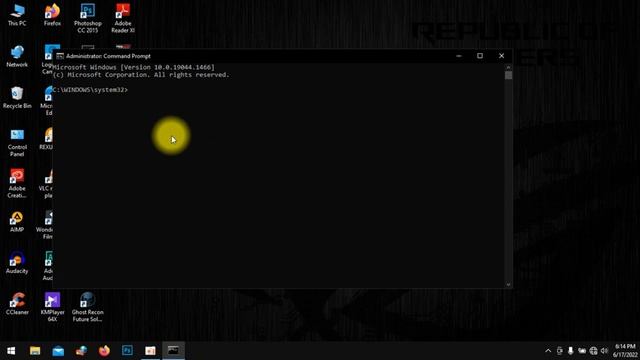This screenshot has height=360, width=640.
Task: Open the Windows Start menu
Action: 11,351
